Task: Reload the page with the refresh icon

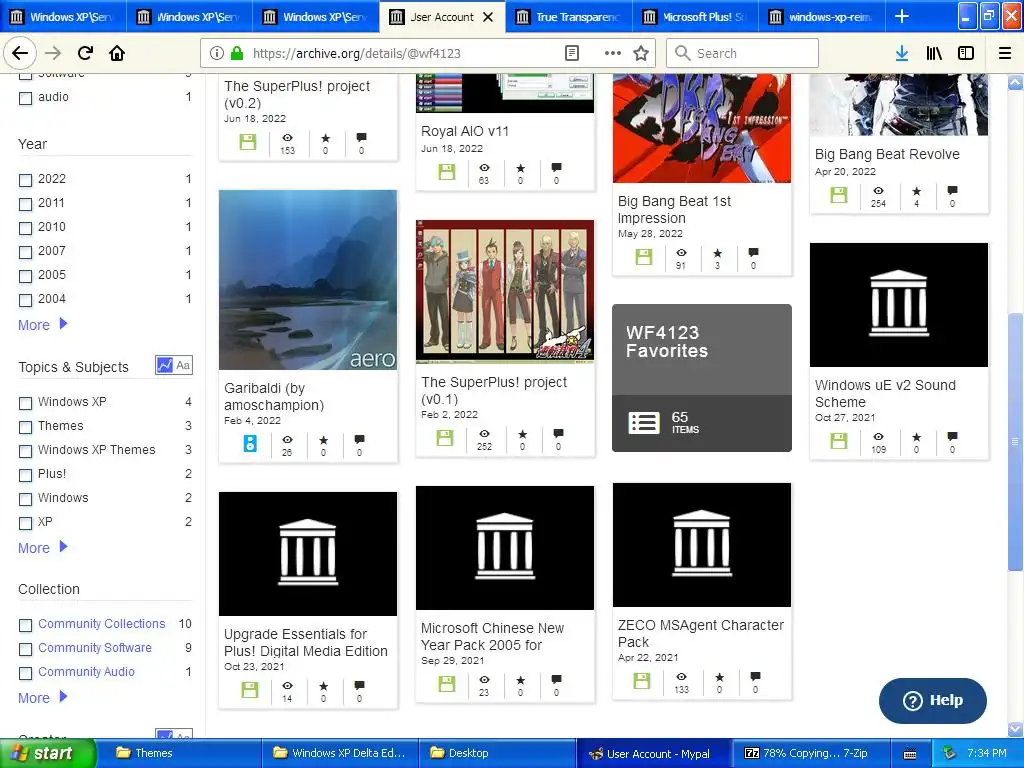Action: (85, 53)
